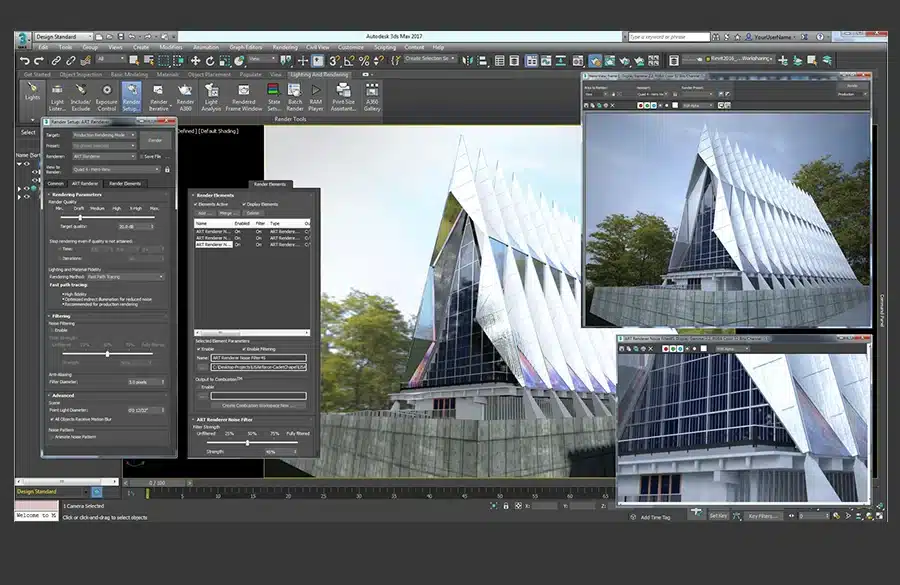Collapse the Rendering Parameters rollout
900x585 pixels.
[77, 195]
